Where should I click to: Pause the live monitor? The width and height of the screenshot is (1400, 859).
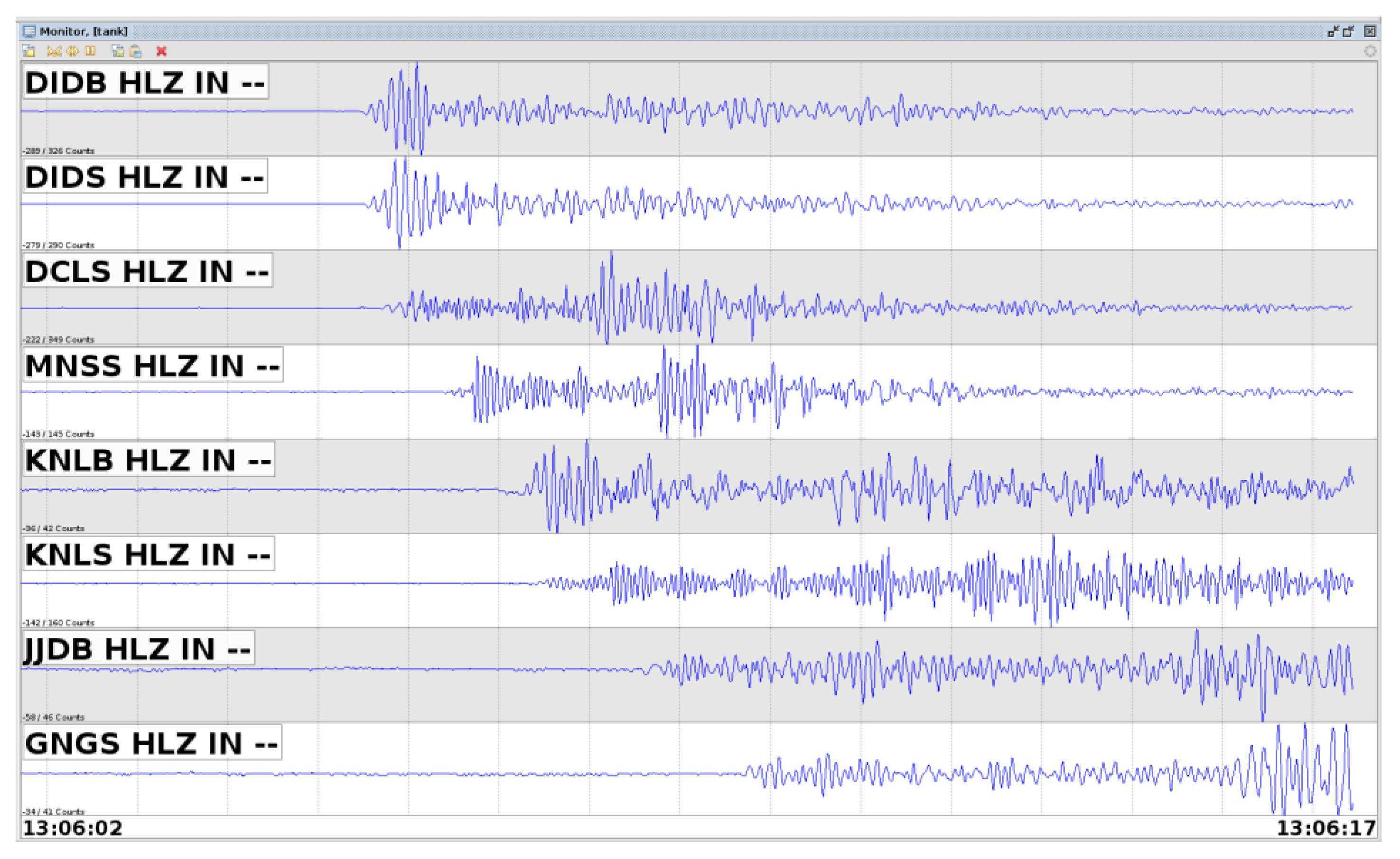[x=90, y=51]
